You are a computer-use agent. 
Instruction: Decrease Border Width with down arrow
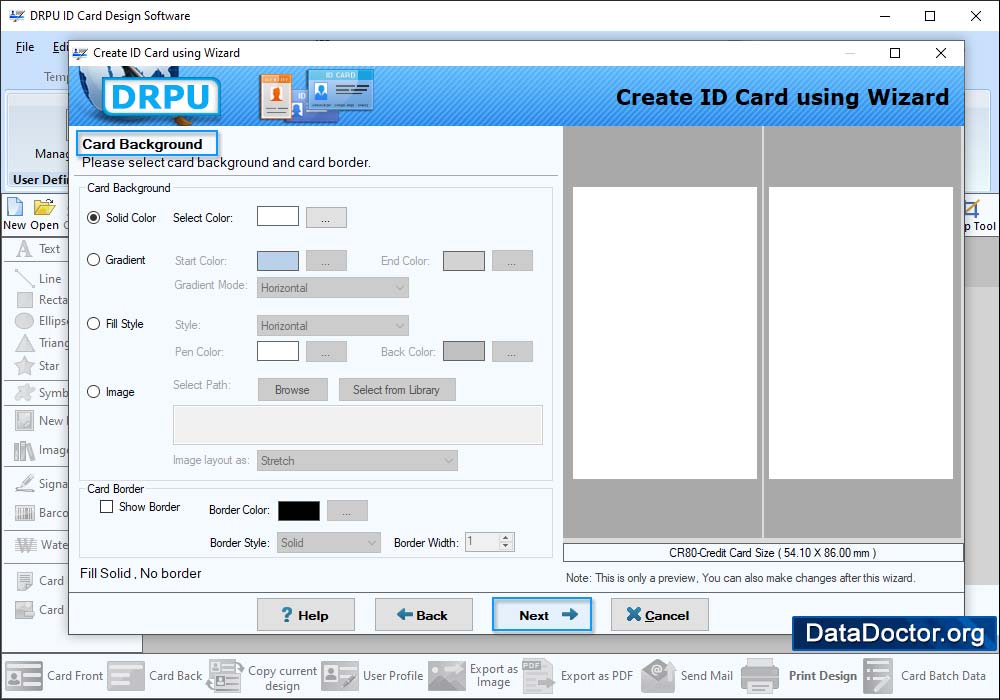point(506,546)
